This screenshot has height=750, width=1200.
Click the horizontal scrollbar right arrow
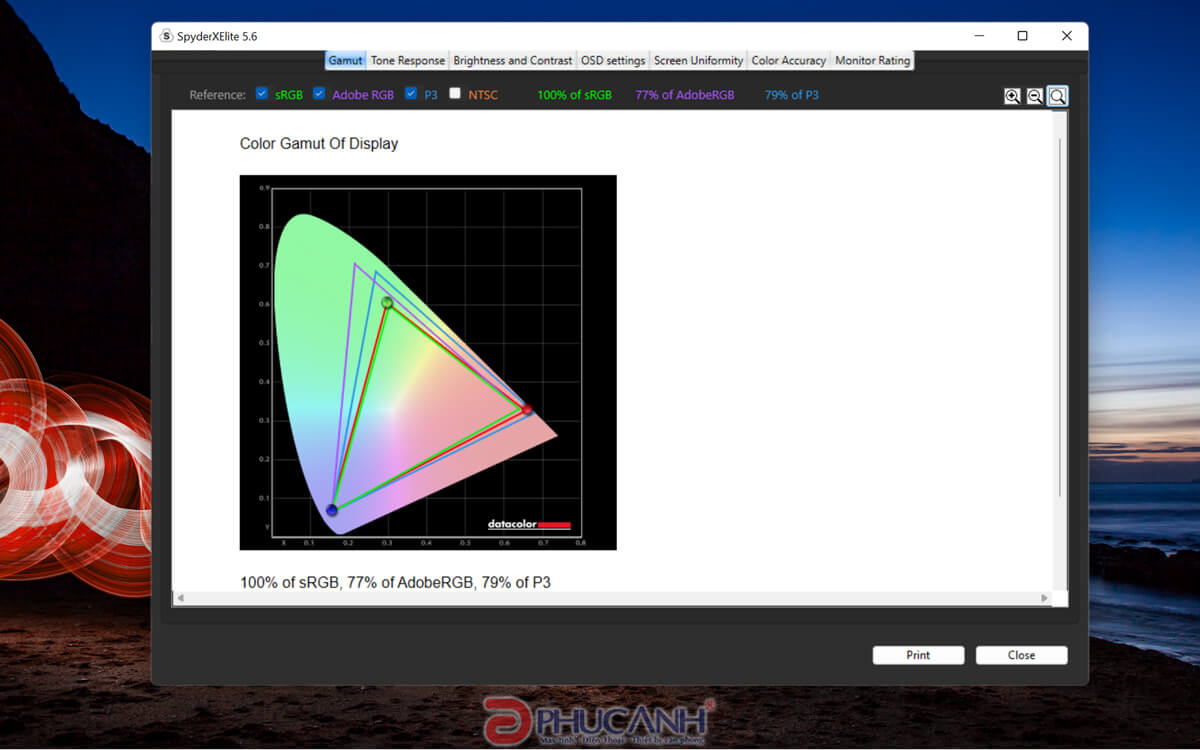(1045, 598)
